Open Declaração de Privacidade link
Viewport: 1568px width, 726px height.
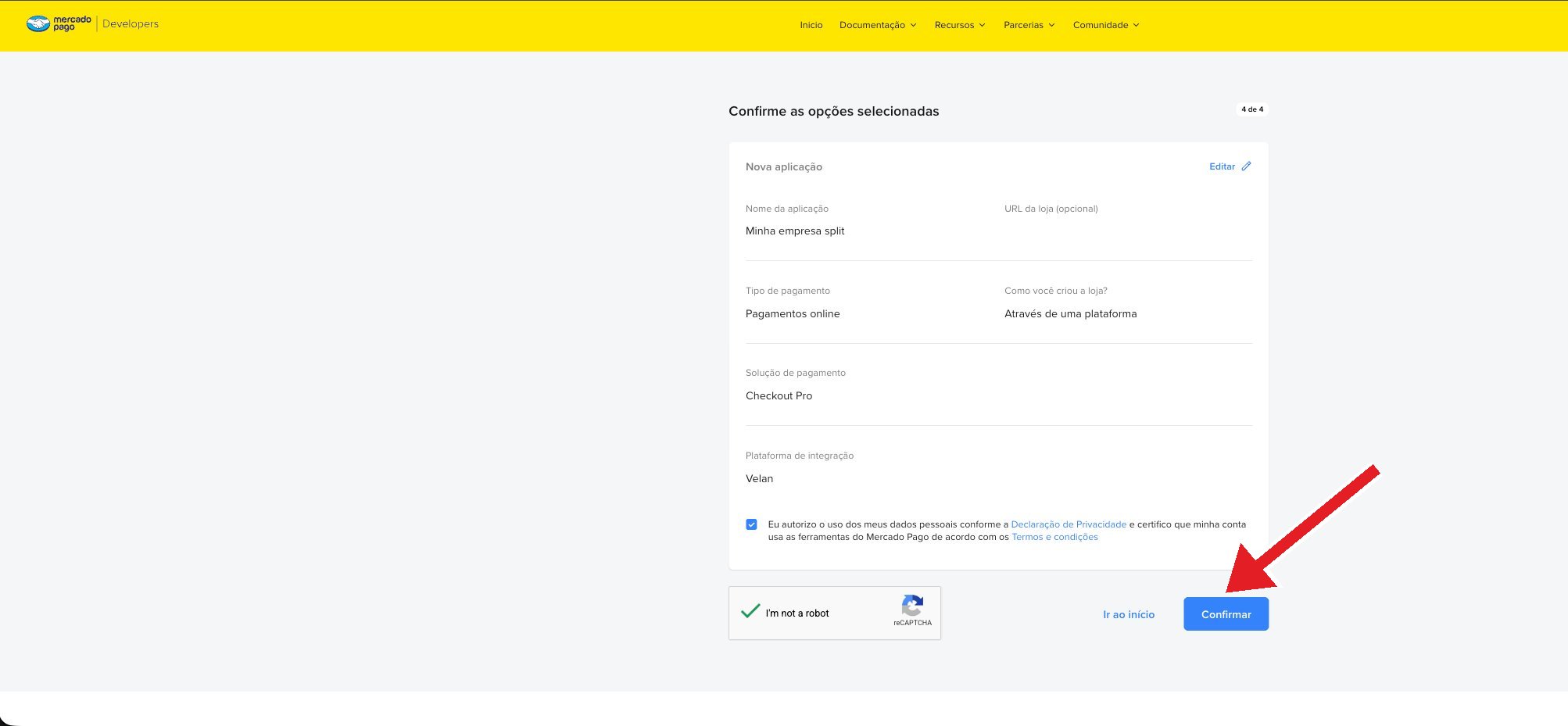1069,524
